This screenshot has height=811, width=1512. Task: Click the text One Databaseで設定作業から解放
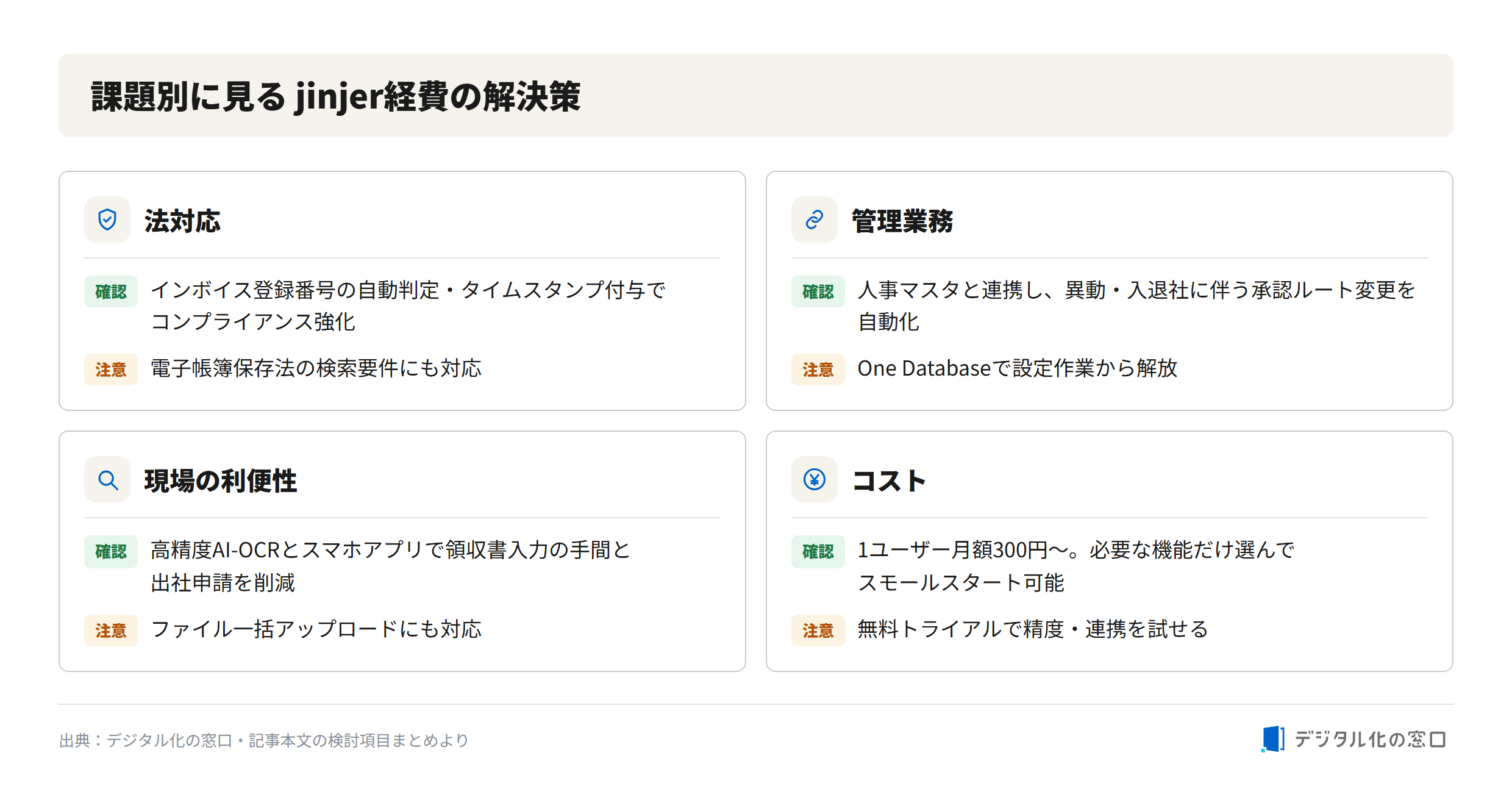[x=1018, y=368]
